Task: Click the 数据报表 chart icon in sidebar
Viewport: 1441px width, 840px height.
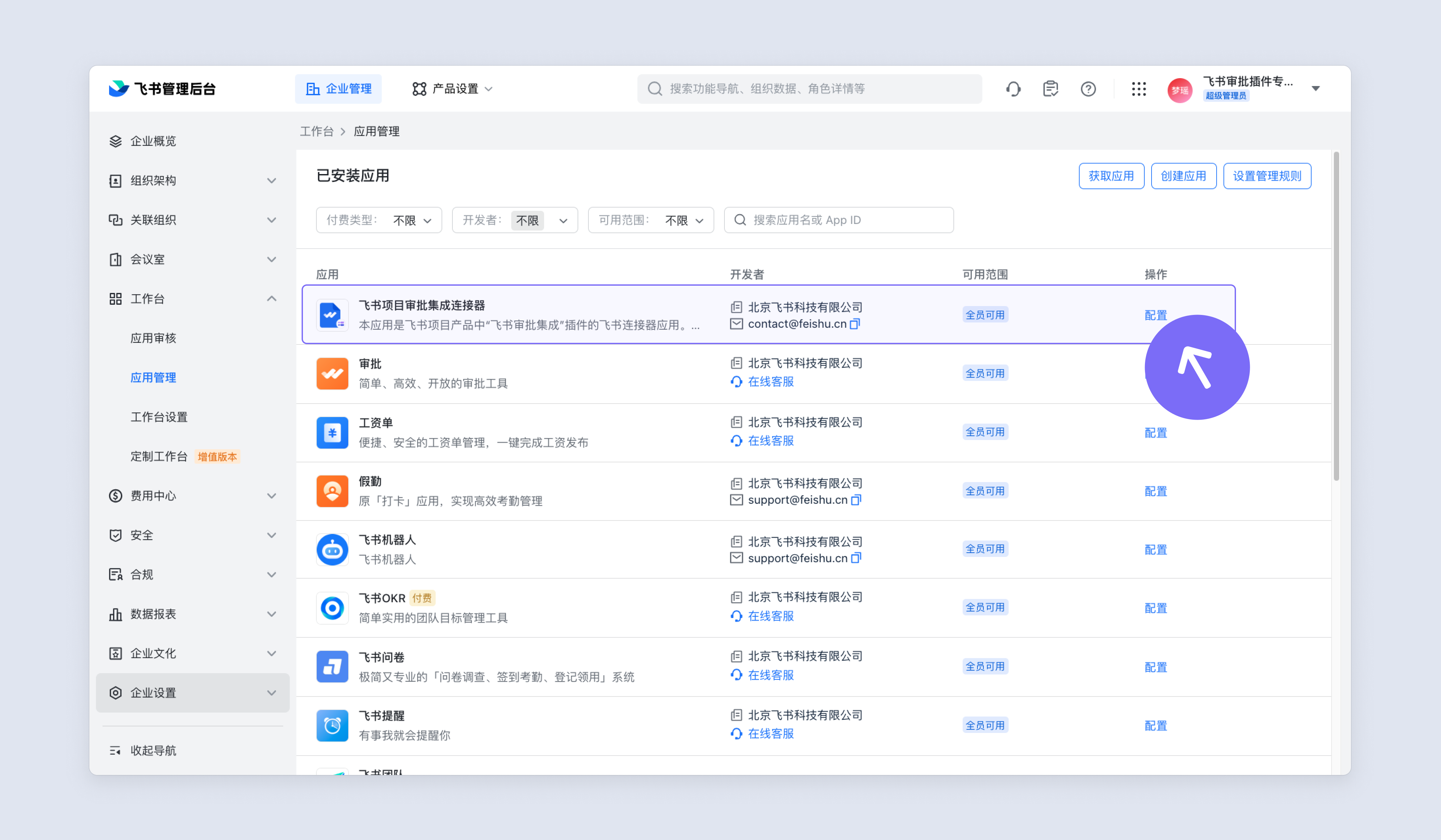Action: (x=116, y=614)
